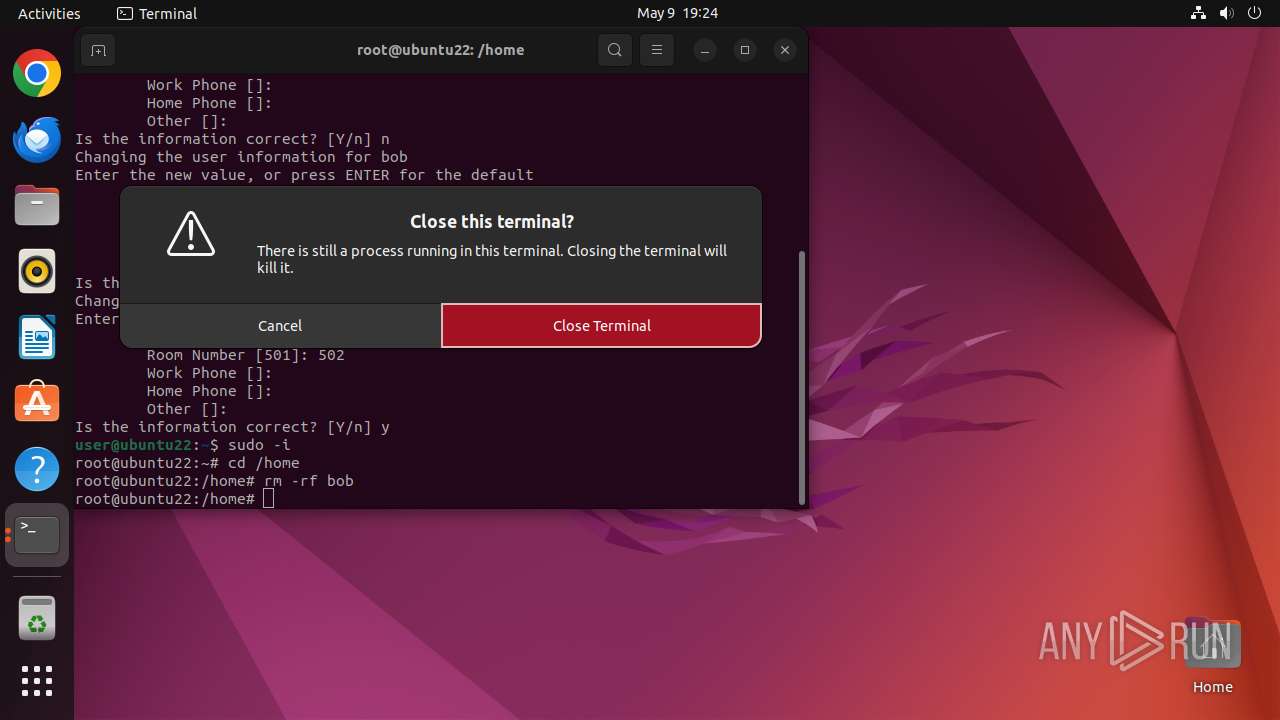Show Applications grid button

pyautogui.click(x=37, y=681)
